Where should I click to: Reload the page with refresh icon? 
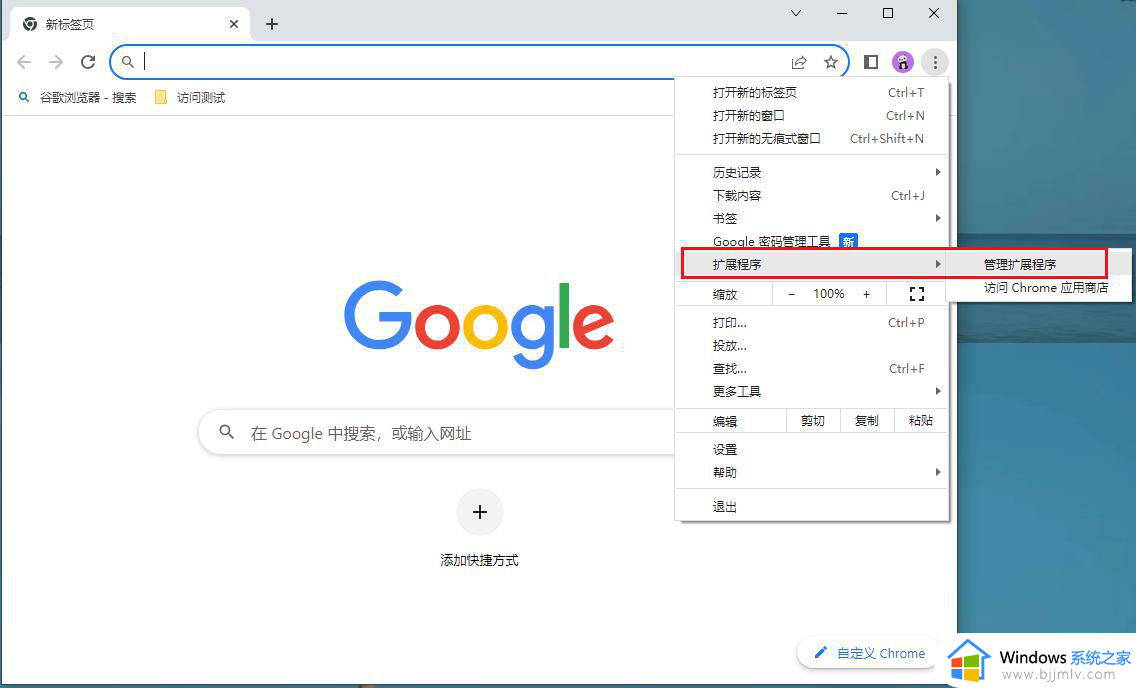[x=88, y=62]
